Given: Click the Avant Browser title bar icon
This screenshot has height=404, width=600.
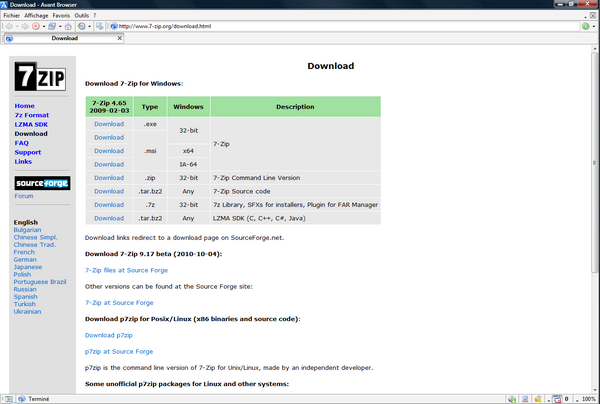Looking at the screenshot, I should coord(4,5).
